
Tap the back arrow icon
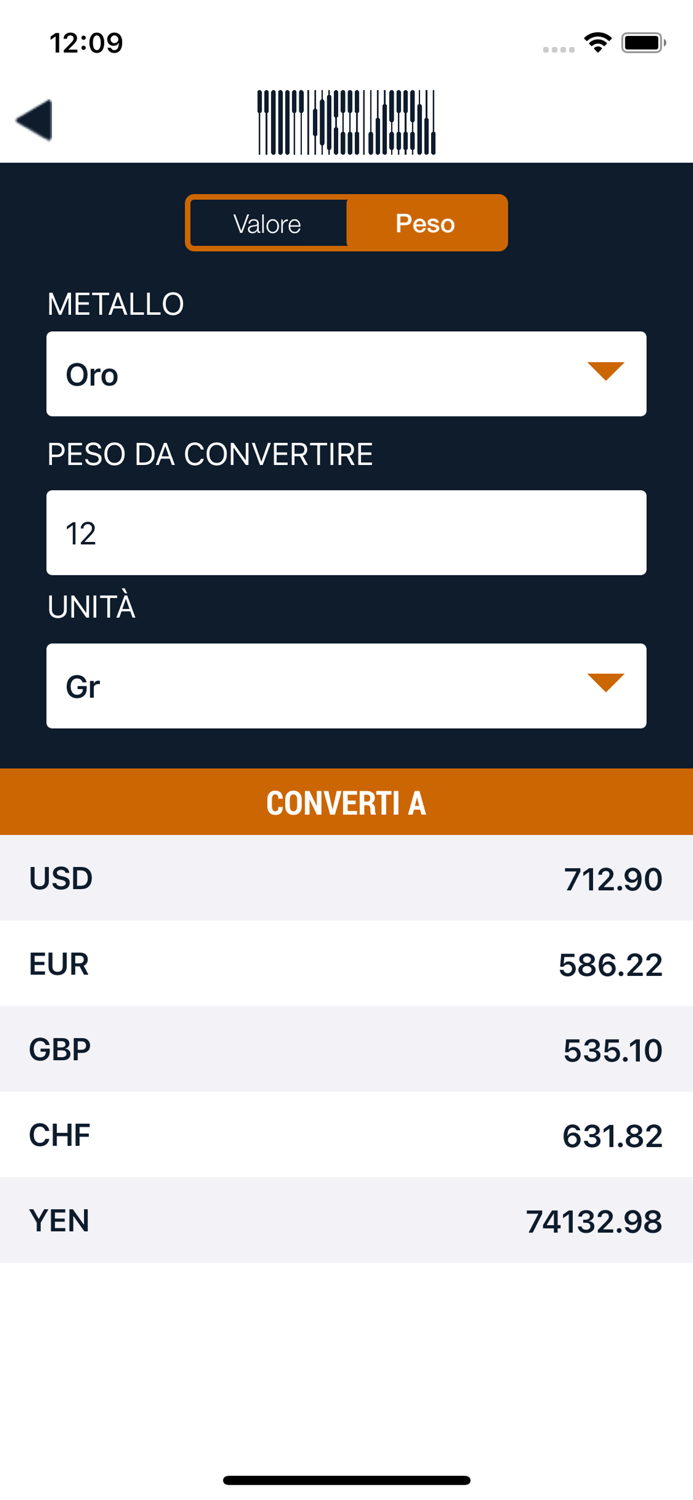pyautogui.click(x=34, y=121)
